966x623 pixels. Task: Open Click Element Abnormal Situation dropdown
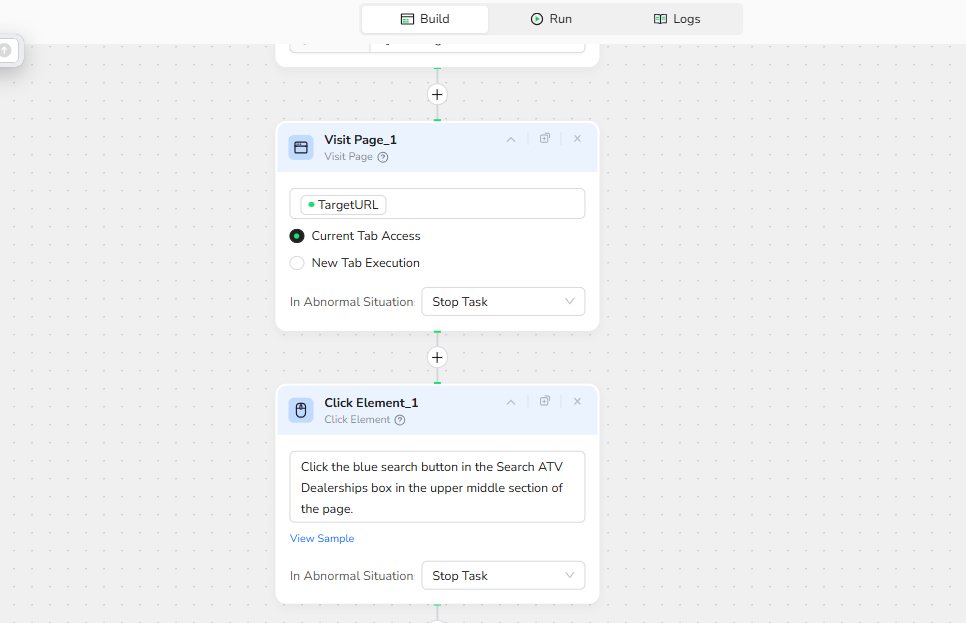pos(503,576)
